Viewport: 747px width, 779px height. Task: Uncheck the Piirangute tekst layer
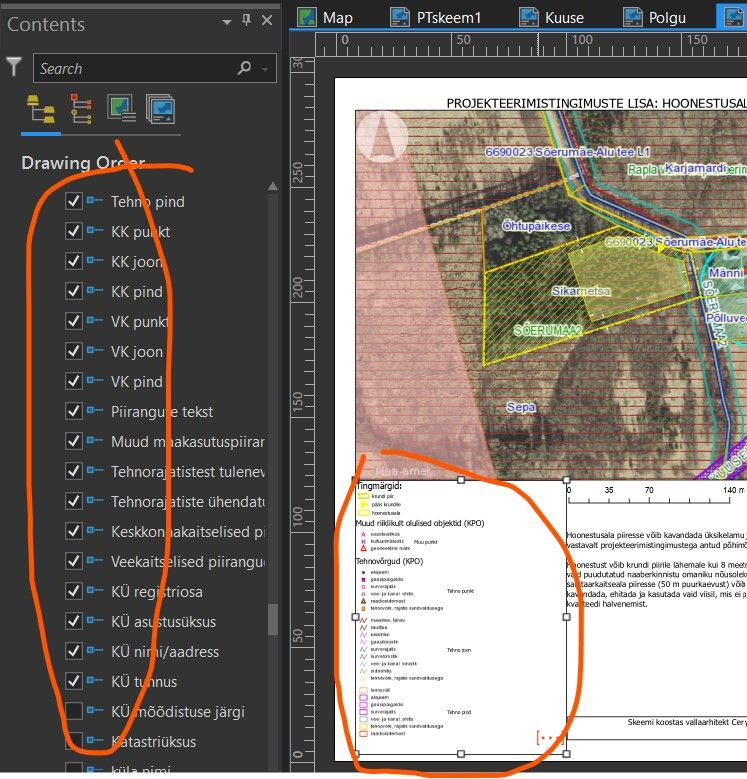[x=74, y=411]
